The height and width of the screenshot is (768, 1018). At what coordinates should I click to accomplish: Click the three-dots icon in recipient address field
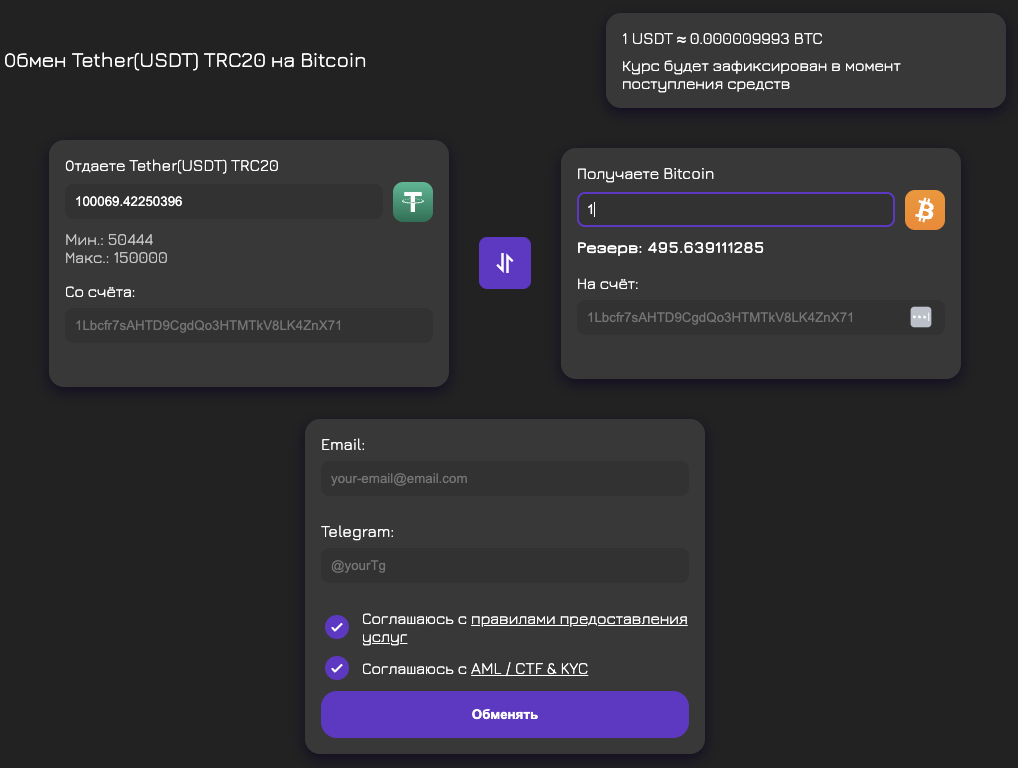coord(921,317)
